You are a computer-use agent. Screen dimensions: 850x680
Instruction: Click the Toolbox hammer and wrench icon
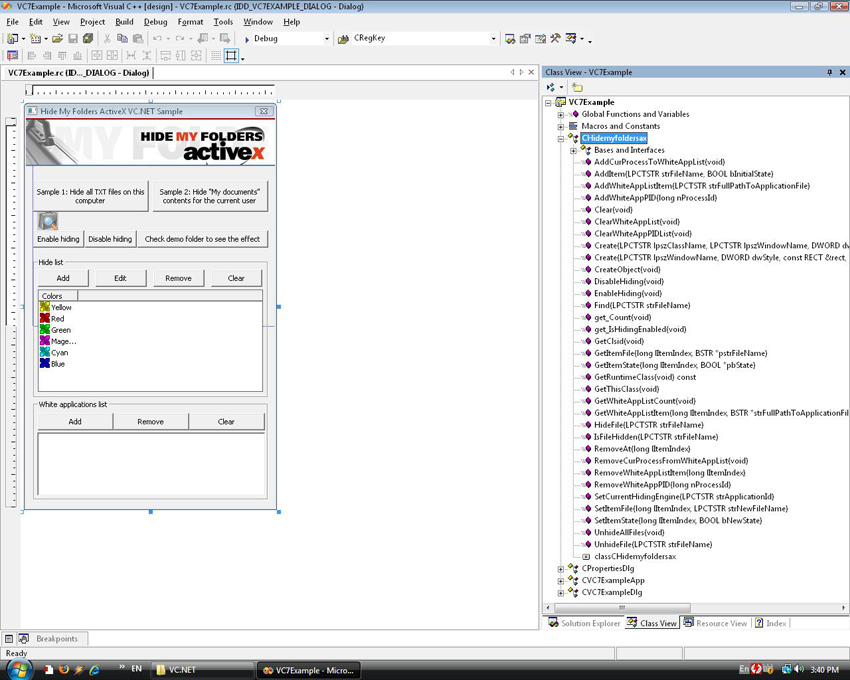coord(555,39)
